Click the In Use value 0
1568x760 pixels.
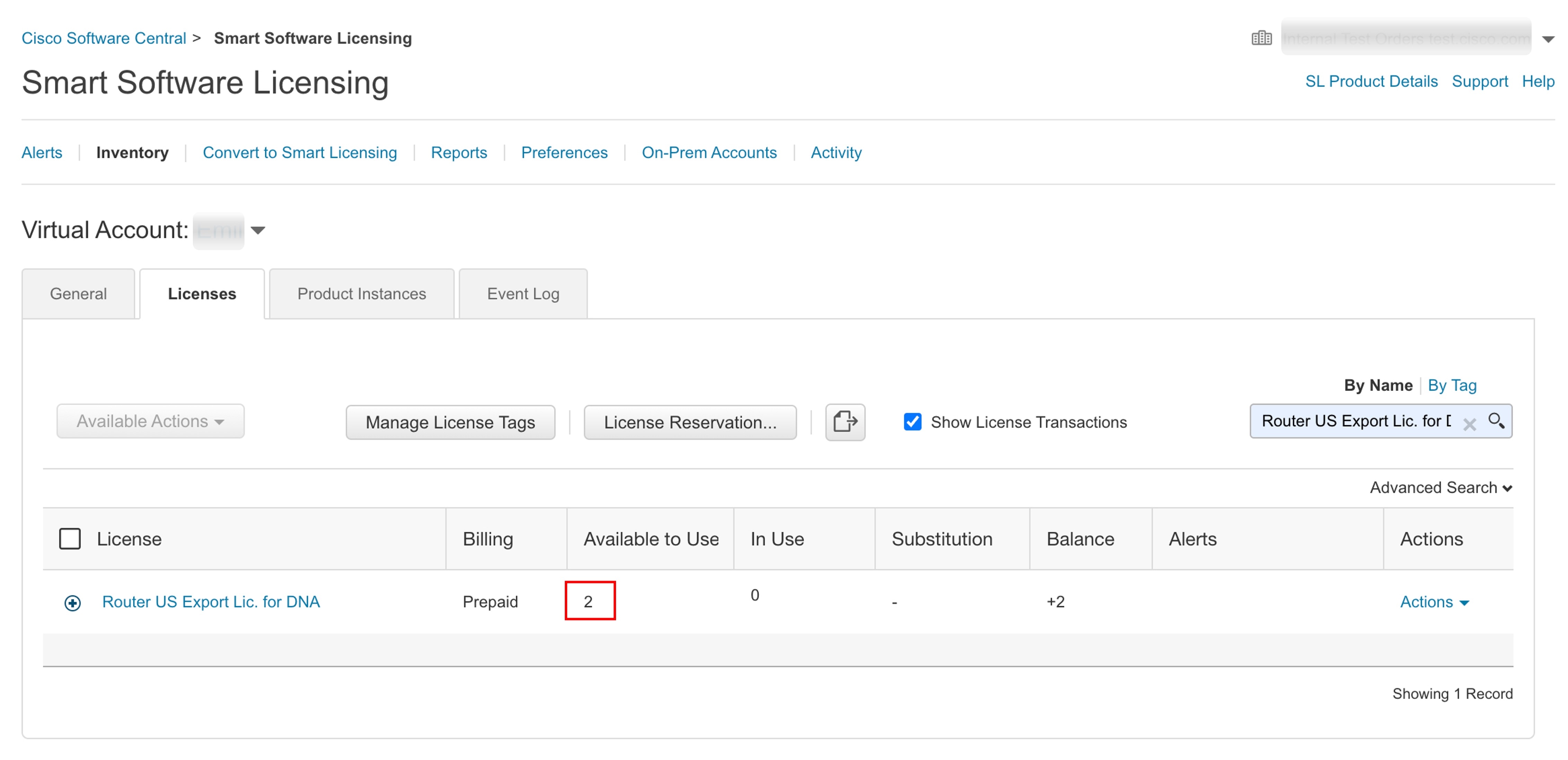coord(755,595)
